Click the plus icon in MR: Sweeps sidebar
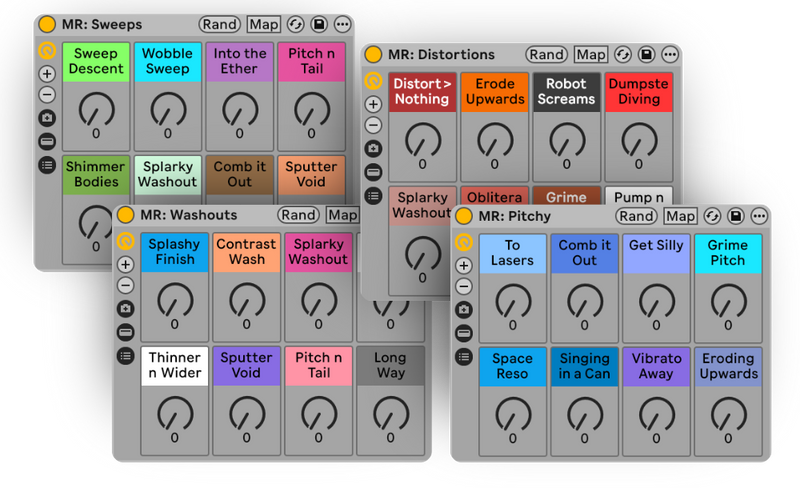 point(47,73)
